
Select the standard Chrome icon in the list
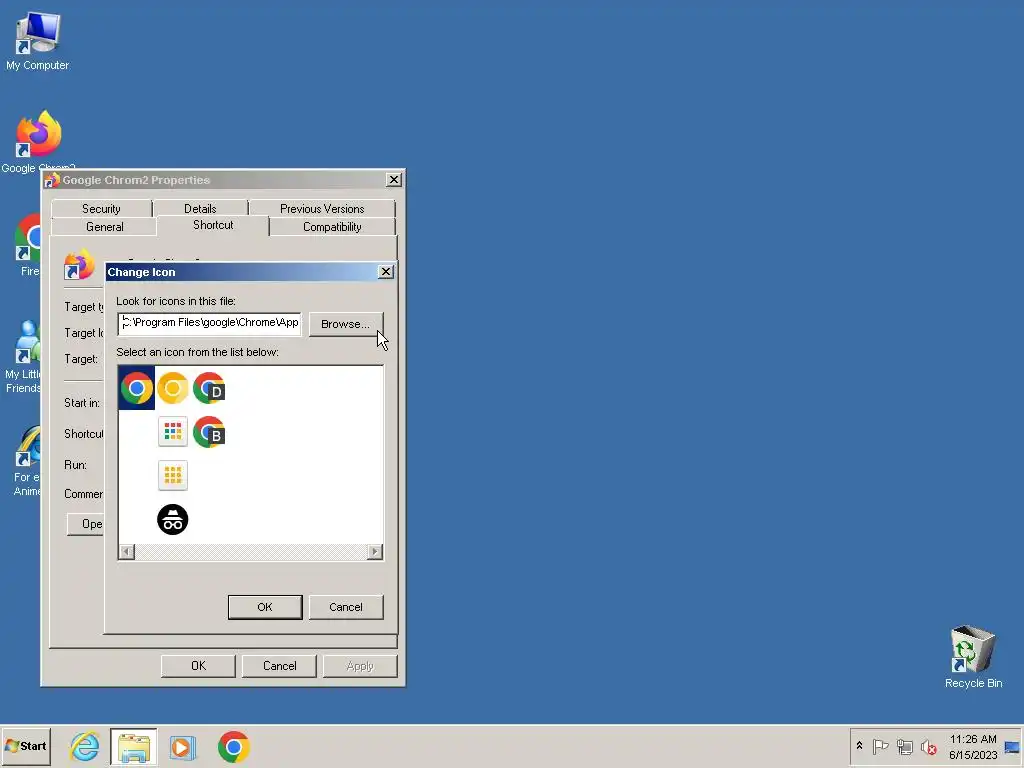click(x=136, y=388)
